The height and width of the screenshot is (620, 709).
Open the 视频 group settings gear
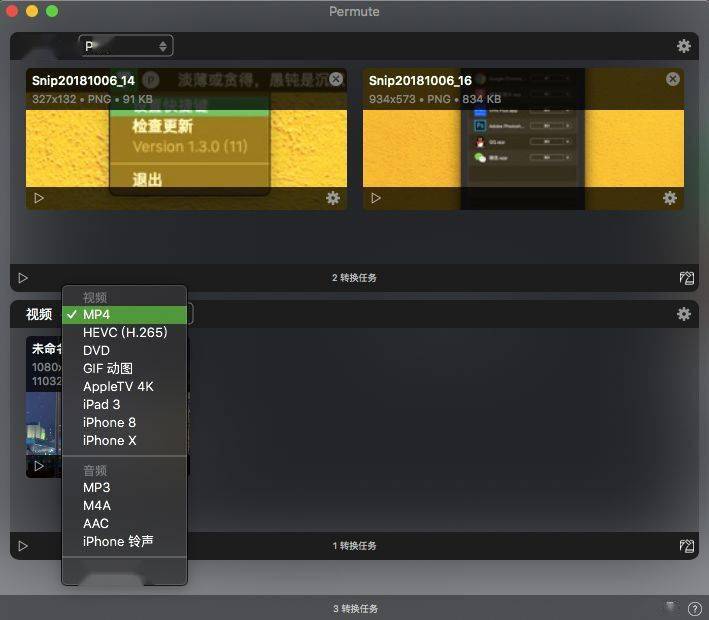point(684,314)
